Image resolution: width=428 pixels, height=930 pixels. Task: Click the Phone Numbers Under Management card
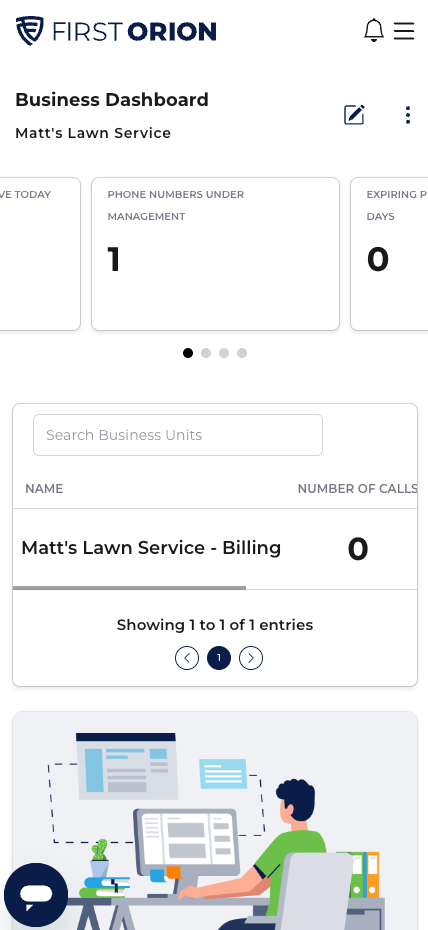tap(215, 254)
